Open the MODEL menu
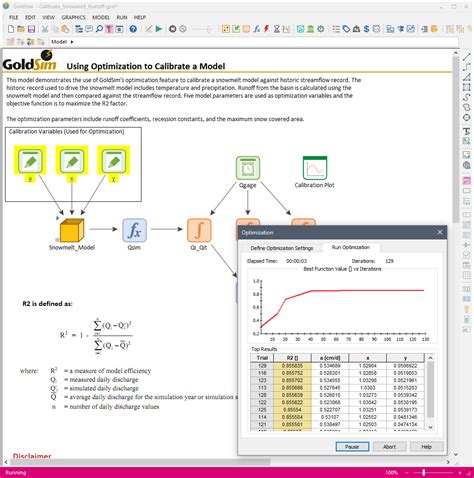This screenshot has height=478, width=474. (101, 17)
